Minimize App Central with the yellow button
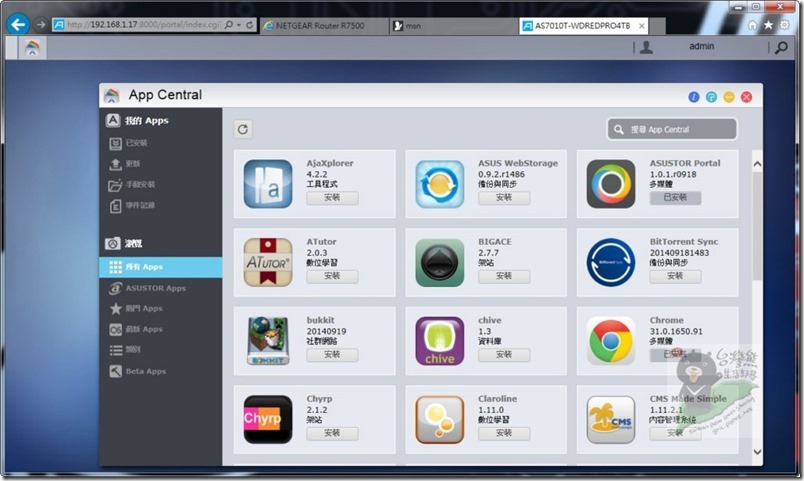The width and height of the screenshot is (804, 481). (x=729, y=97)
